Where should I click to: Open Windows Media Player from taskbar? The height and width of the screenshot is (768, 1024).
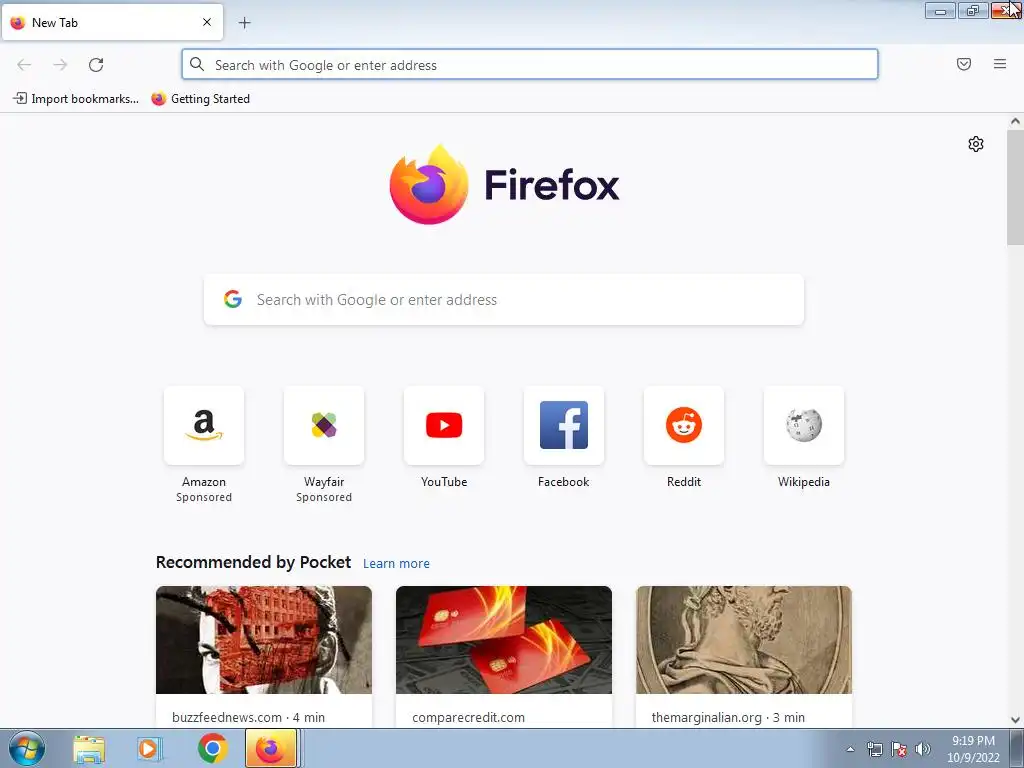[x=150, y=749]
